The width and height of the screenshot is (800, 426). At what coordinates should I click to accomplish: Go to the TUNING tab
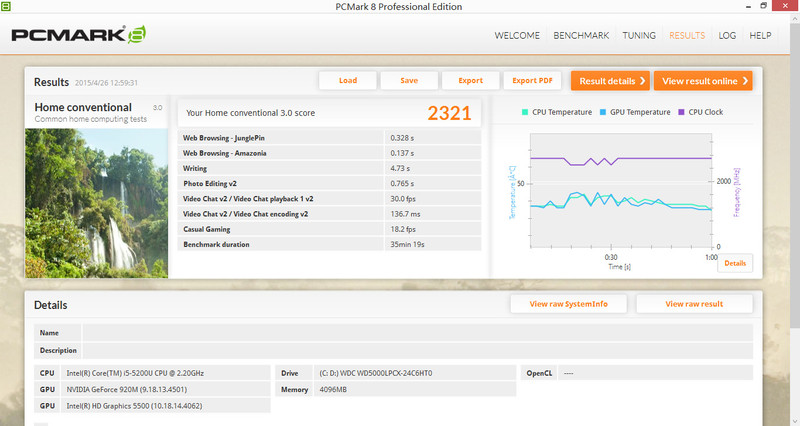[x=639, y=36]
